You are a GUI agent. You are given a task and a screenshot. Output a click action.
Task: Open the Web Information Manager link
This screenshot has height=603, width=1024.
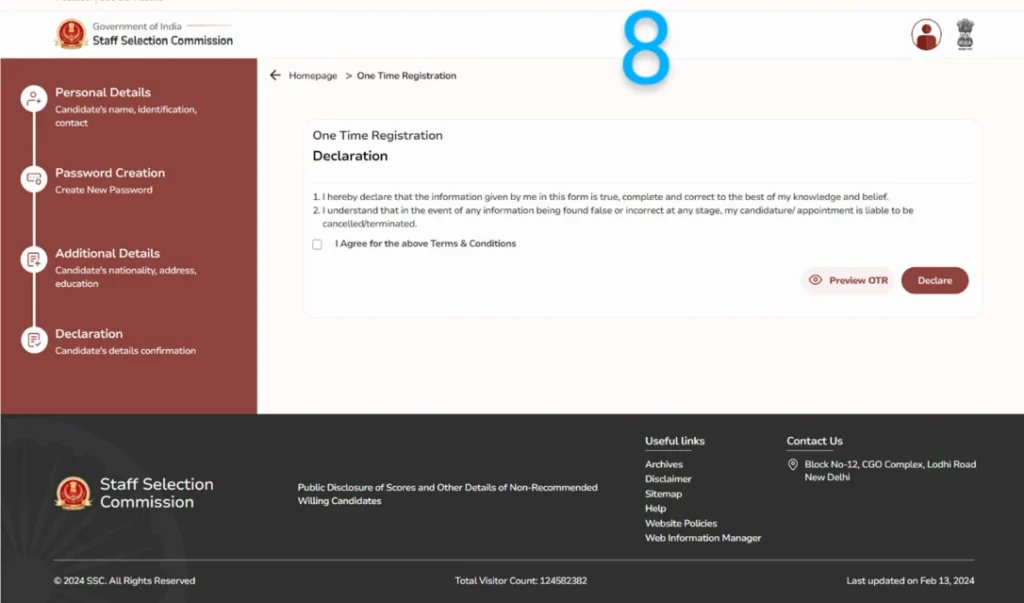pos(703,538)
